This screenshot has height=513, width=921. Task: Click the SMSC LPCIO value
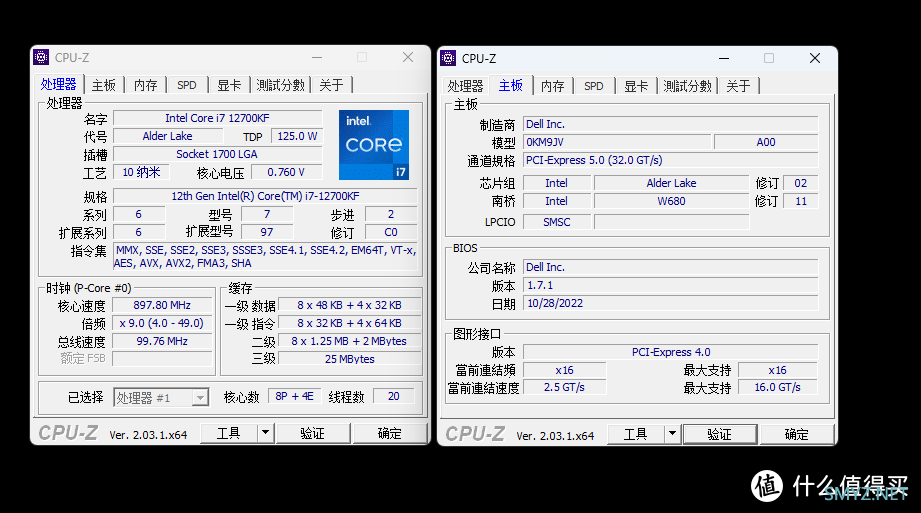(557, 222)
